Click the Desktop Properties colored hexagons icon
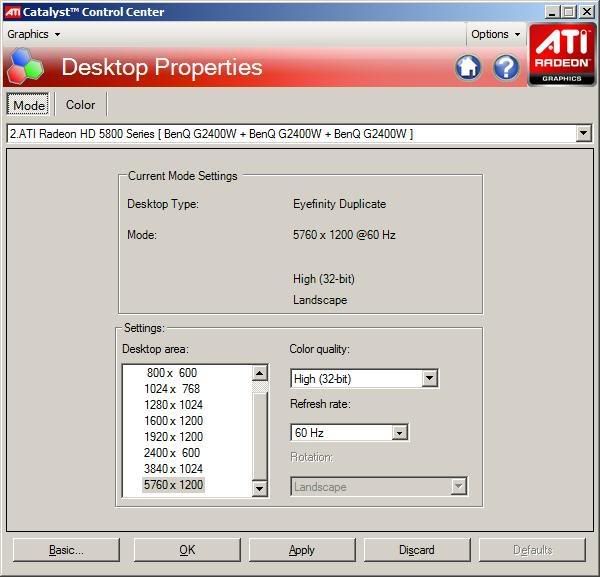Image resolution: width=600 pixels, height=577 pixels. coord(25,66)
